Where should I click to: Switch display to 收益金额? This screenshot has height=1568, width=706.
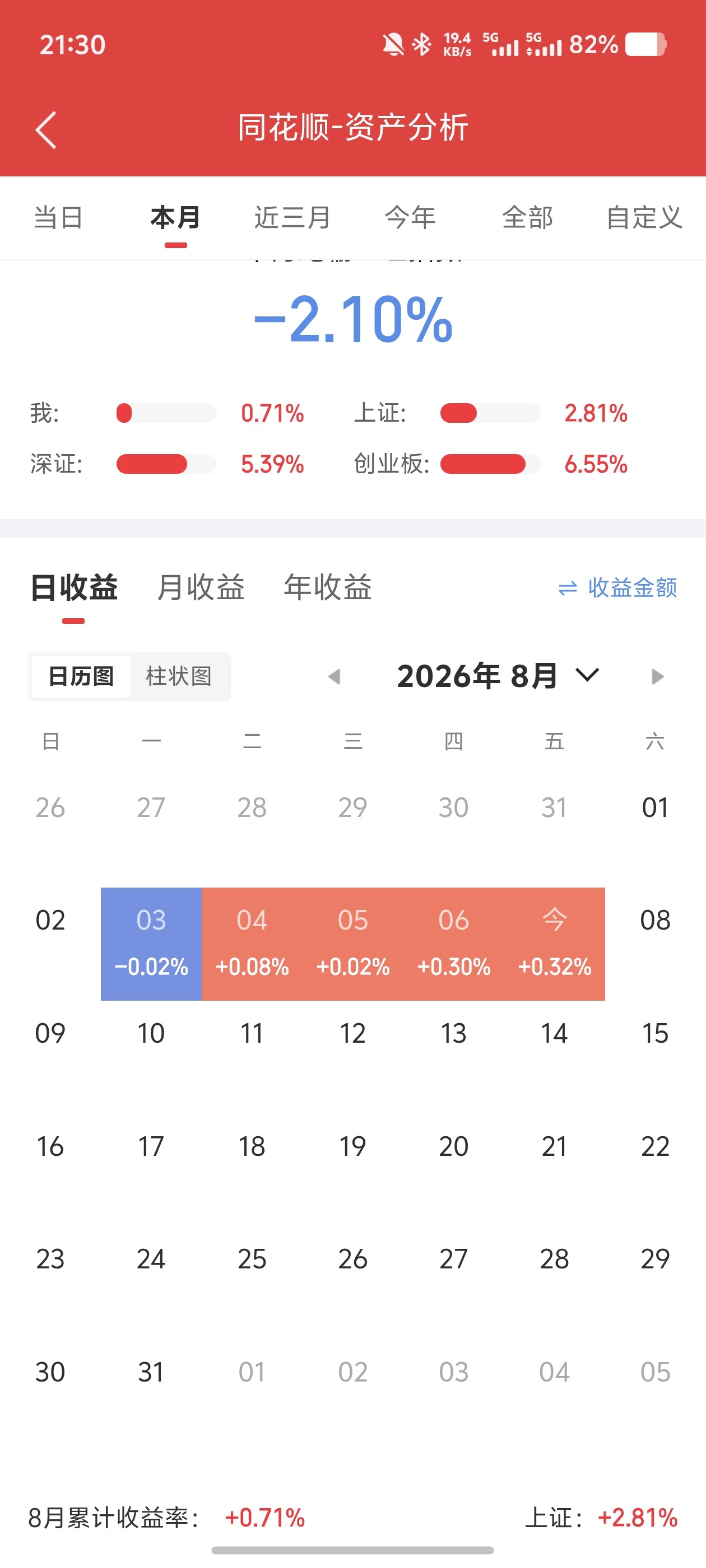coord(617,587)
